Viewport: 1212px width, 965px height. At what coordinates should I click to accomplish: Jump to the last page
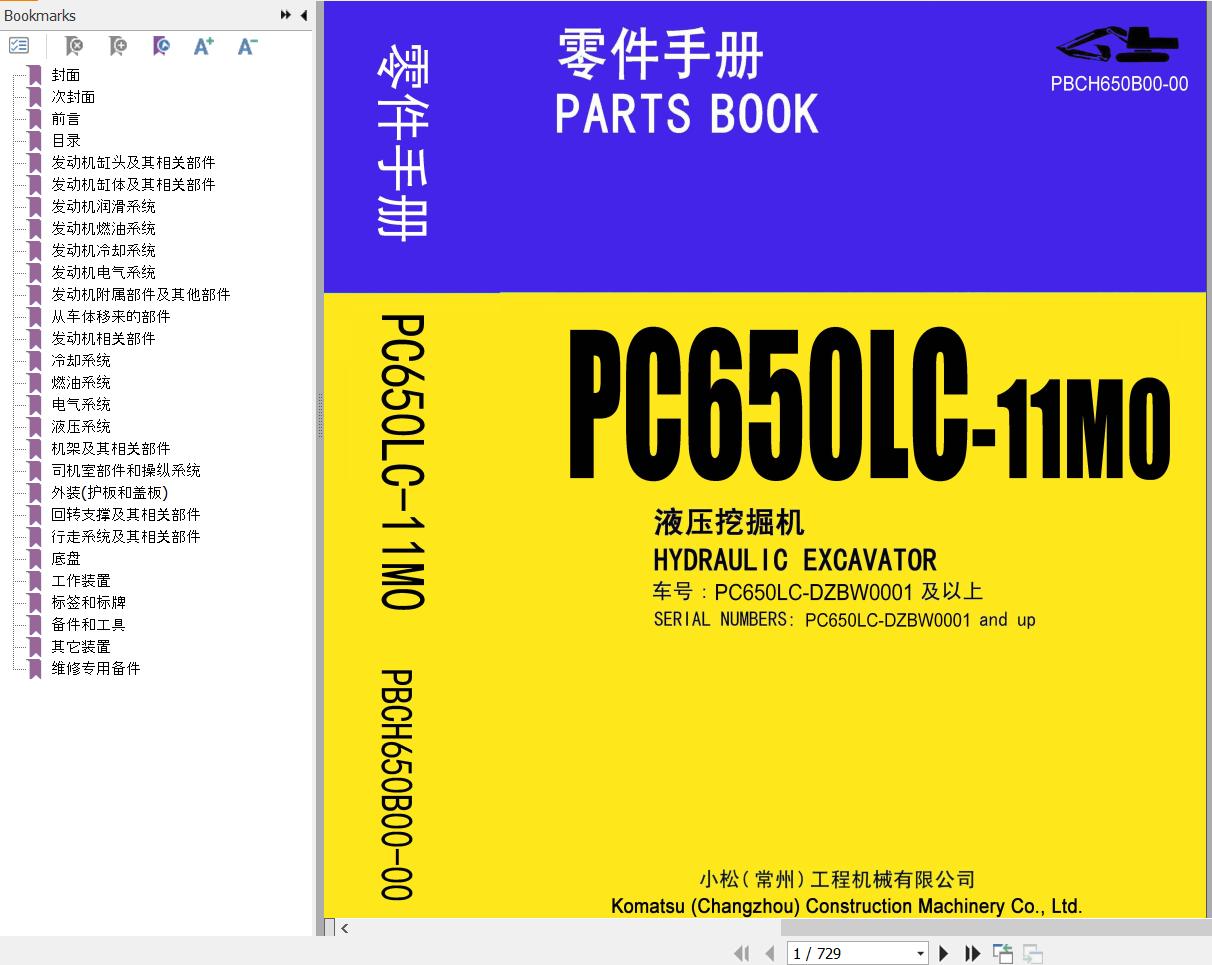pyautogui.click(x=972, y=953)
